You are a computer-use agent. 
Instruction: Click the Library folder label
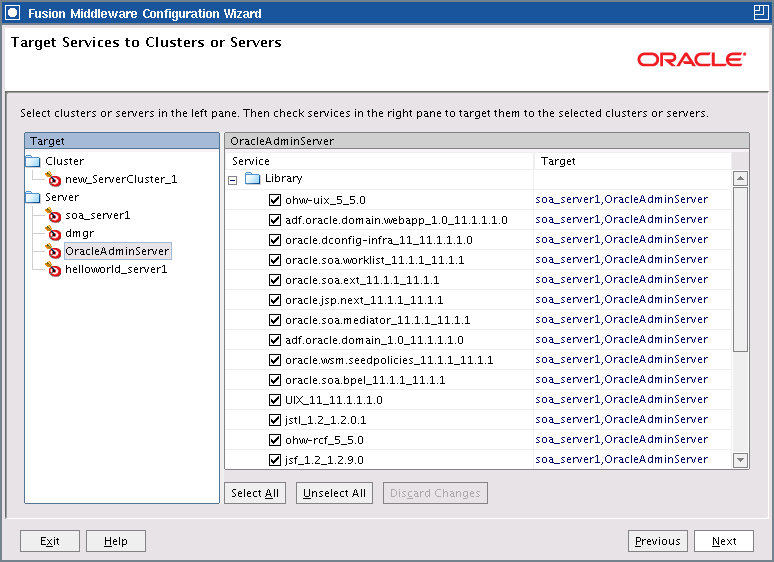coord(283,178)
